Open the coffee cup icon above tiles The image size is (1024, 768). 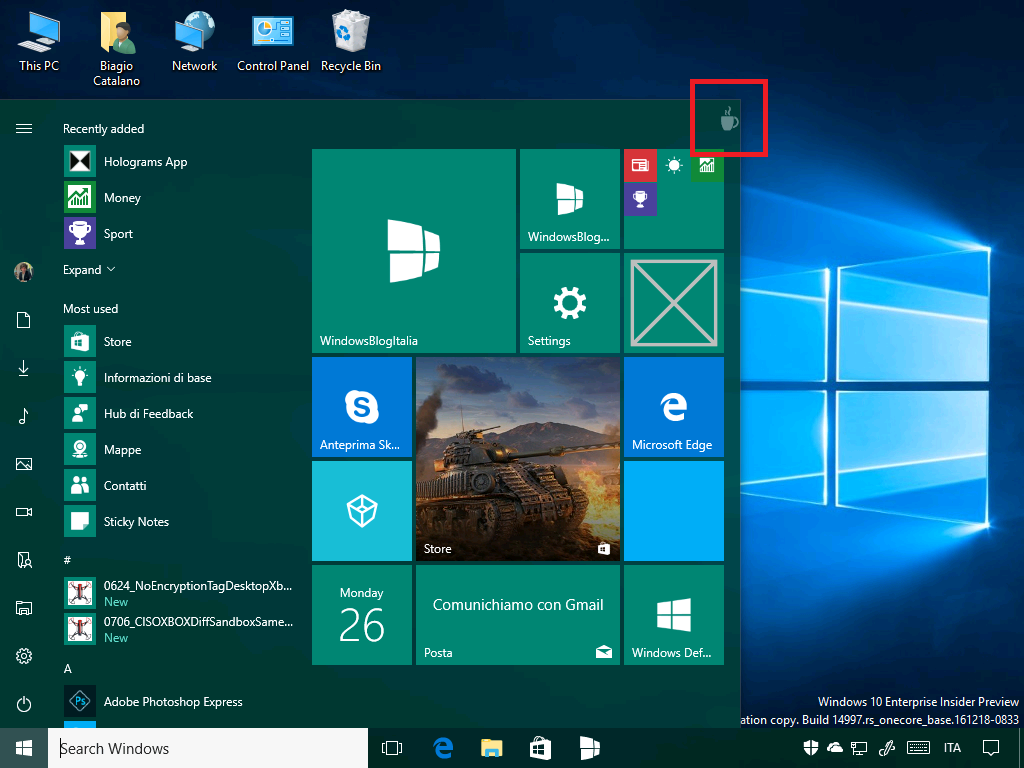point(729,119)
